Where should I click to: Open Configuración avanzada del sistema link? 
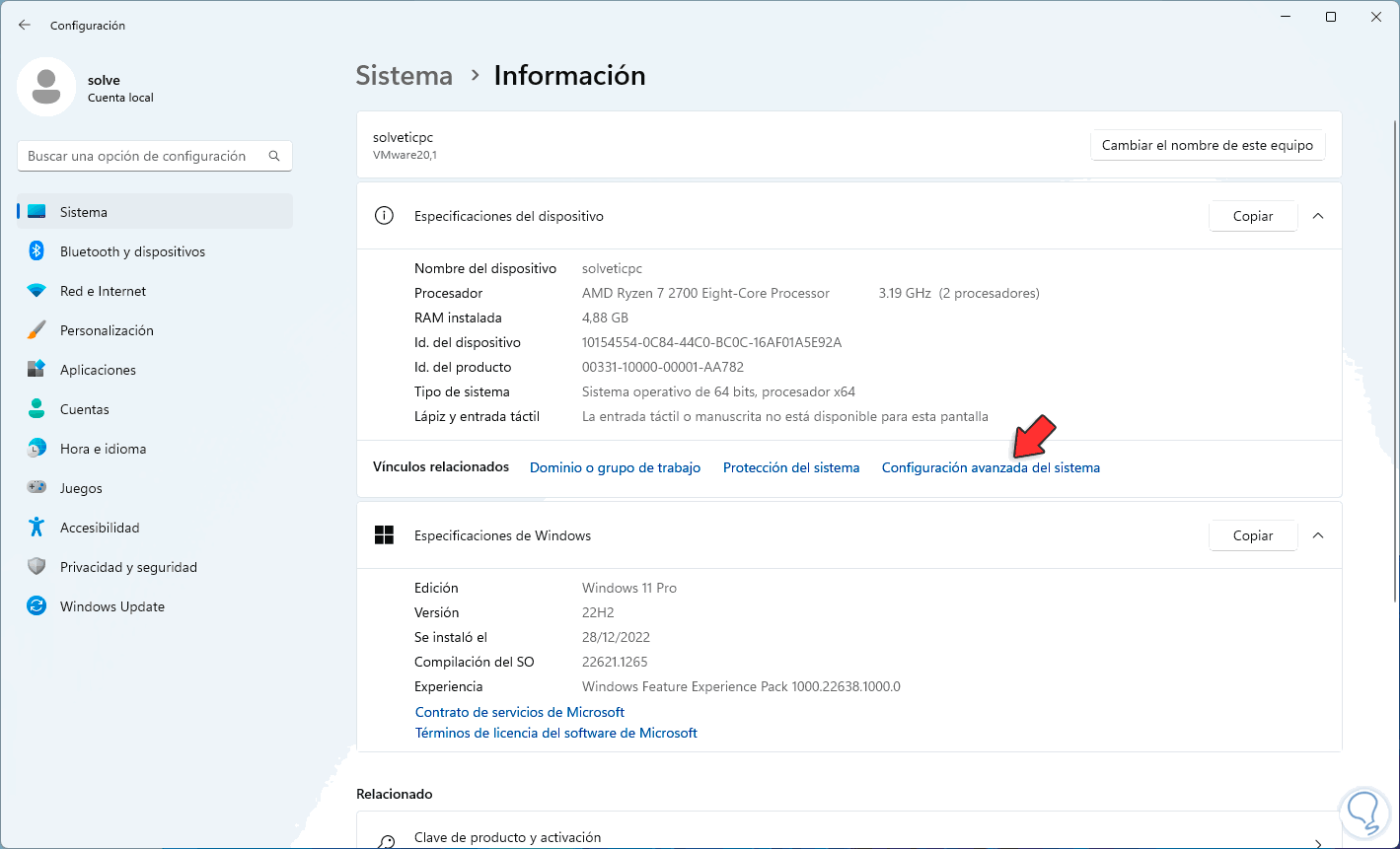(991, 467)
